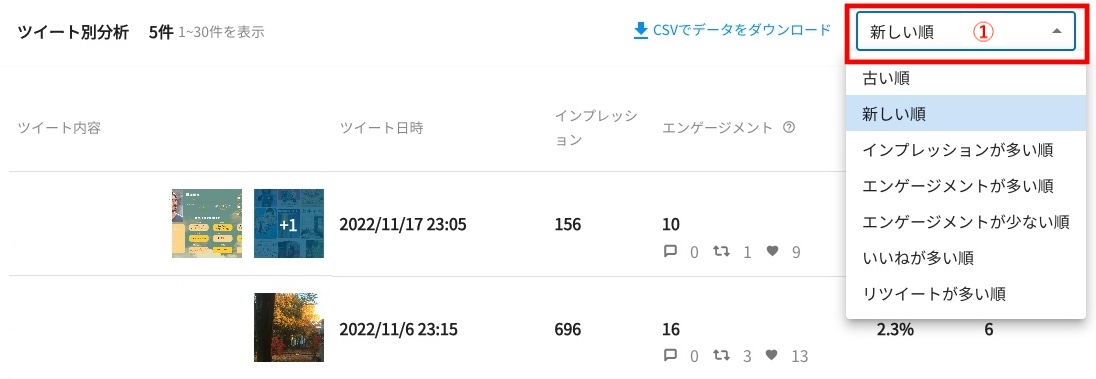1096x379 pixels.
Task: Click the CSV download arrow icon
Action: coord(640,31)
